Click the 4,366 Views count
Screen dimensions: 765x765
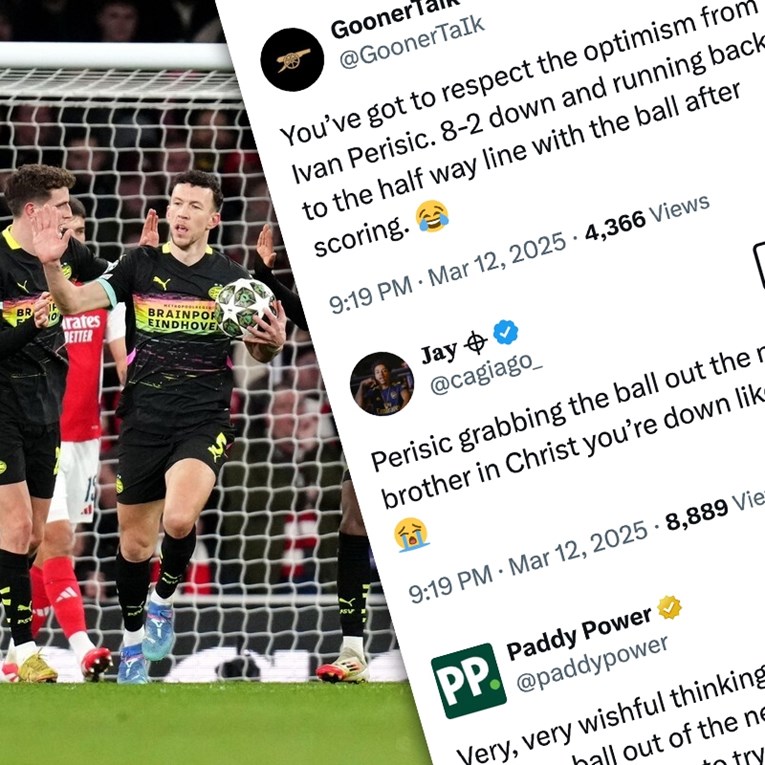[x=647, y=218]
